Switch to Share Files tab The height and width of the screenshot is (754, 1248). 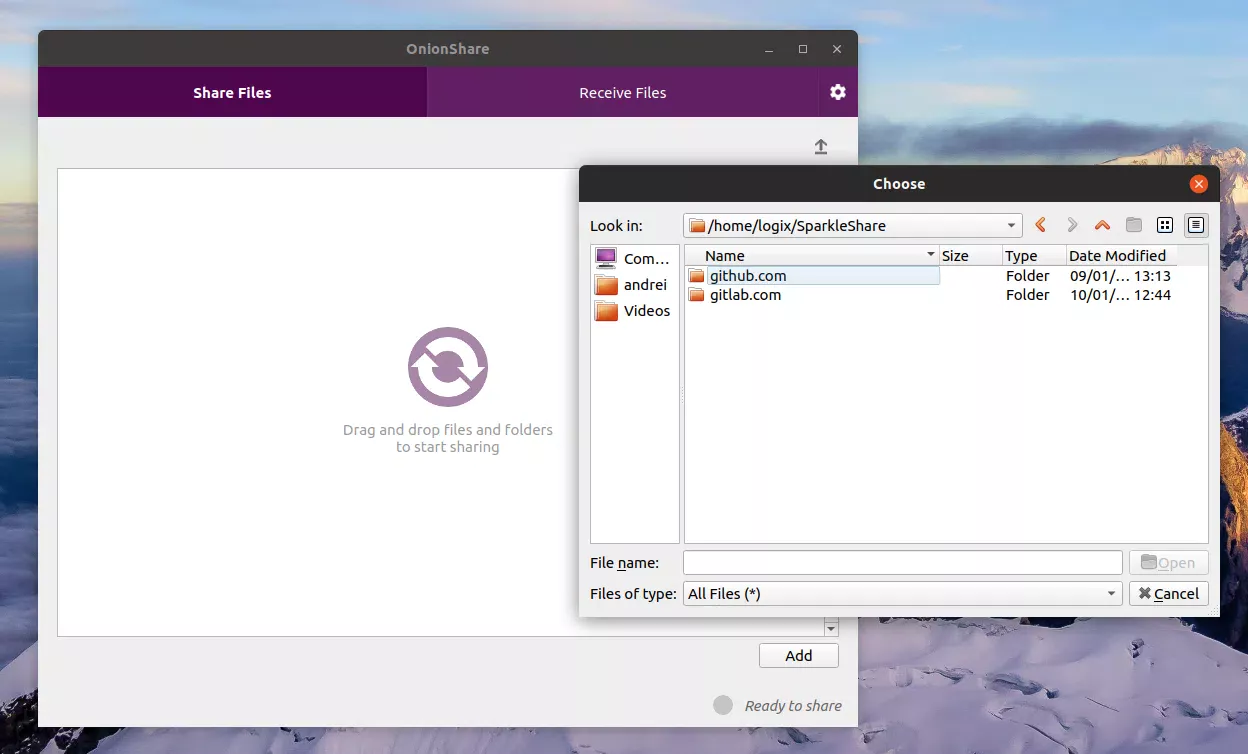232,92
